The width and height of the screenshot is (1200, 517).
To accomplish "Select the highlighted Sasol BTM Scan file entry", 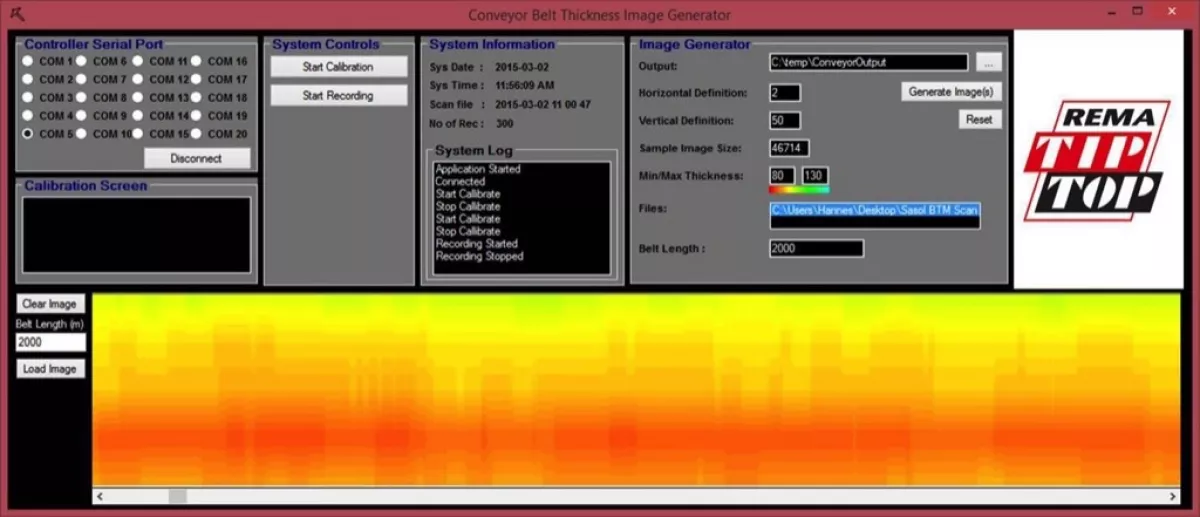I will coord(874,211).
